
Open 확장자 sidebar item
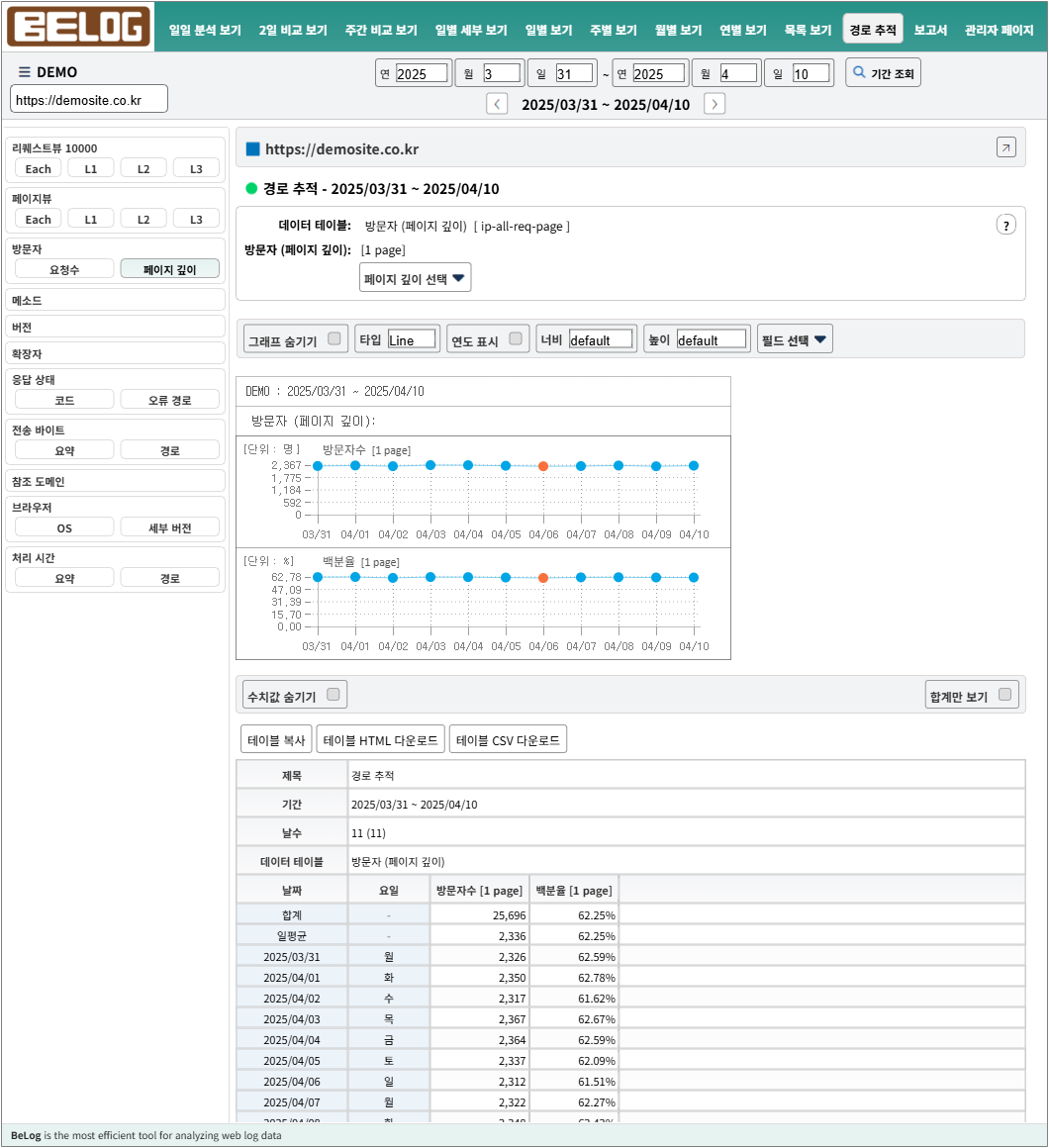point(115,353)
